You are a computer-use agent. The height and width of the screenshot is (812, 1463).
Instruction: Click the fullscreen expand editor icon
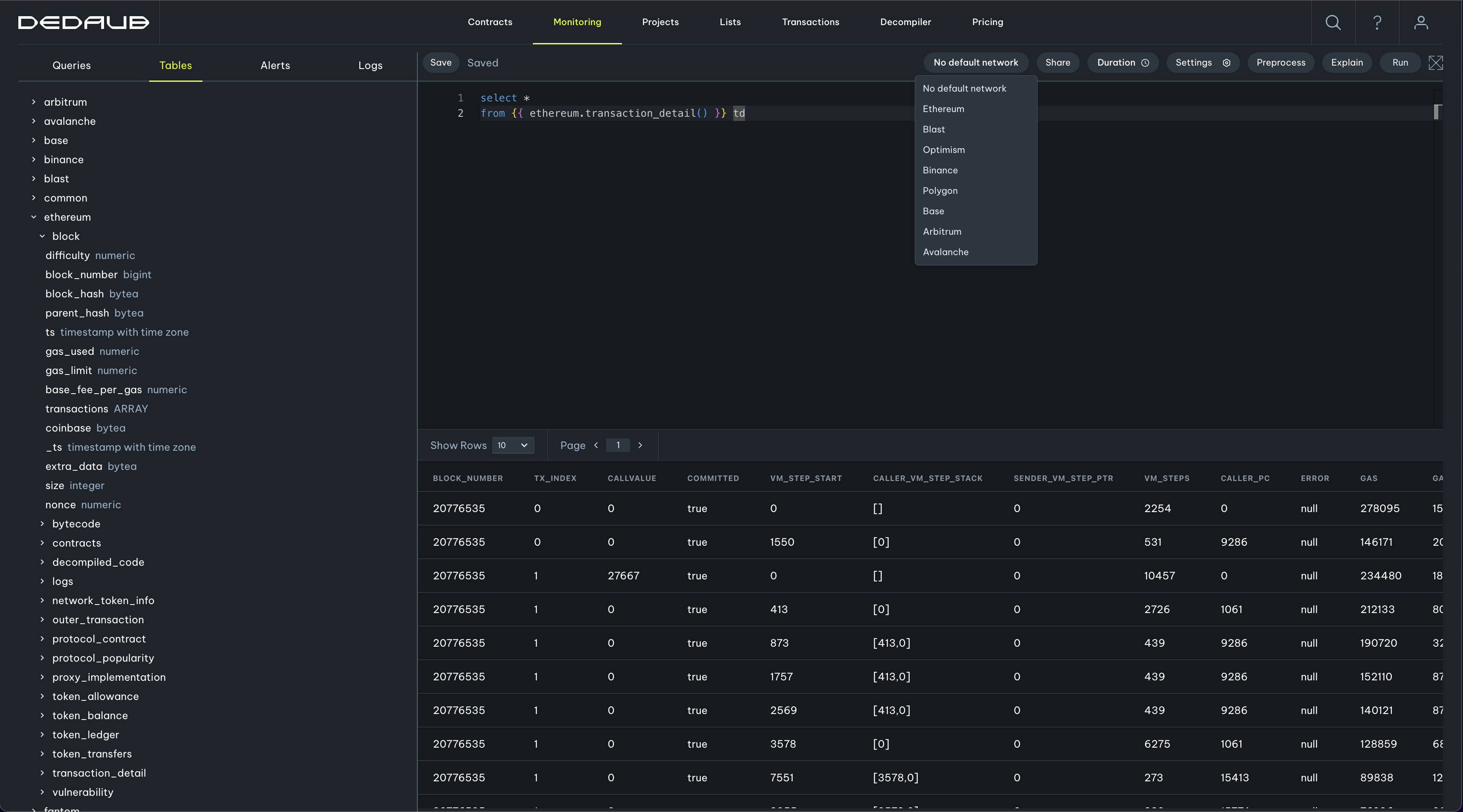pos(1435,63)
